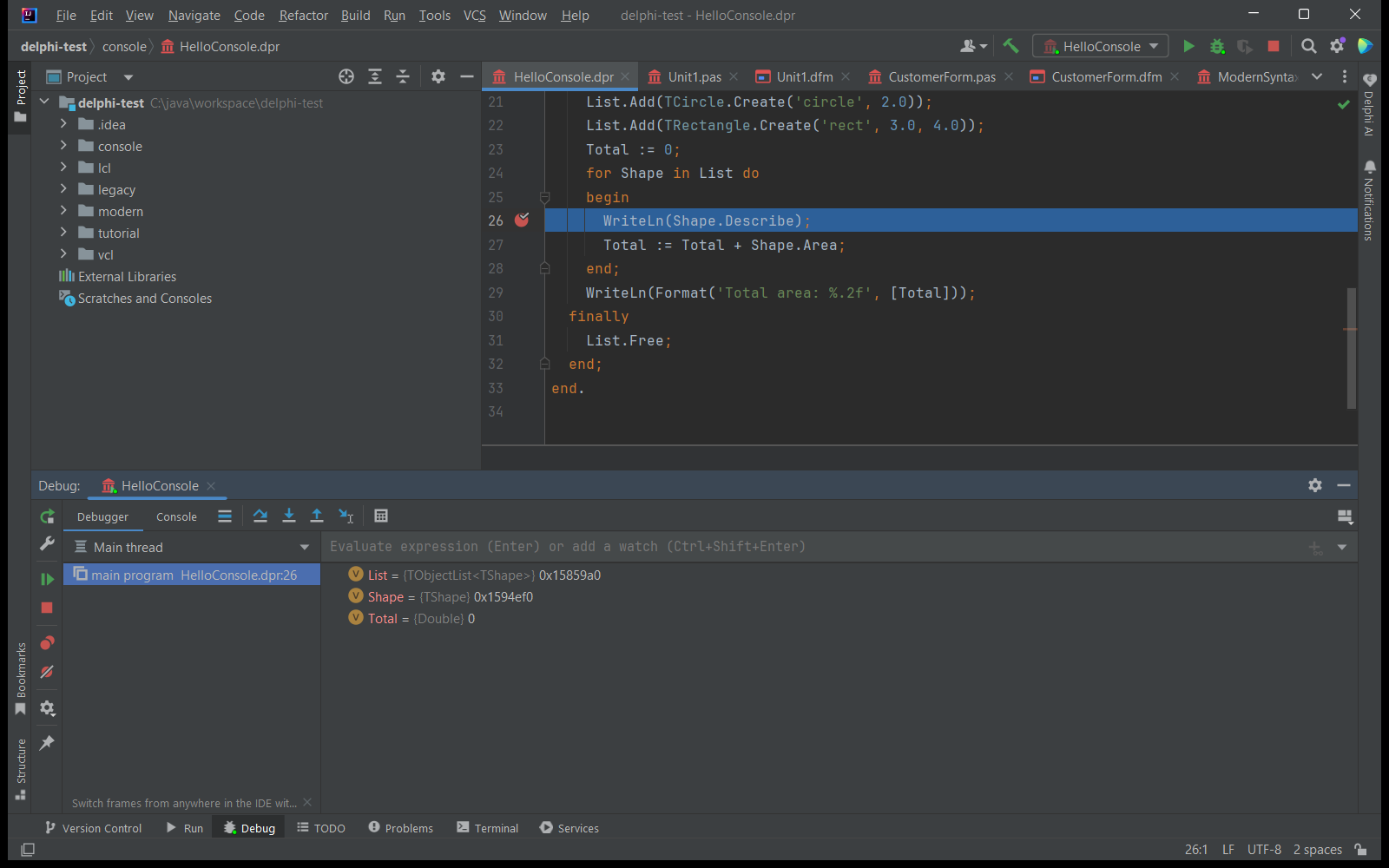This screenshot has width=1389, height=868.
Task: Step Into in the debugger toolbar
Action: pos(289,516)
